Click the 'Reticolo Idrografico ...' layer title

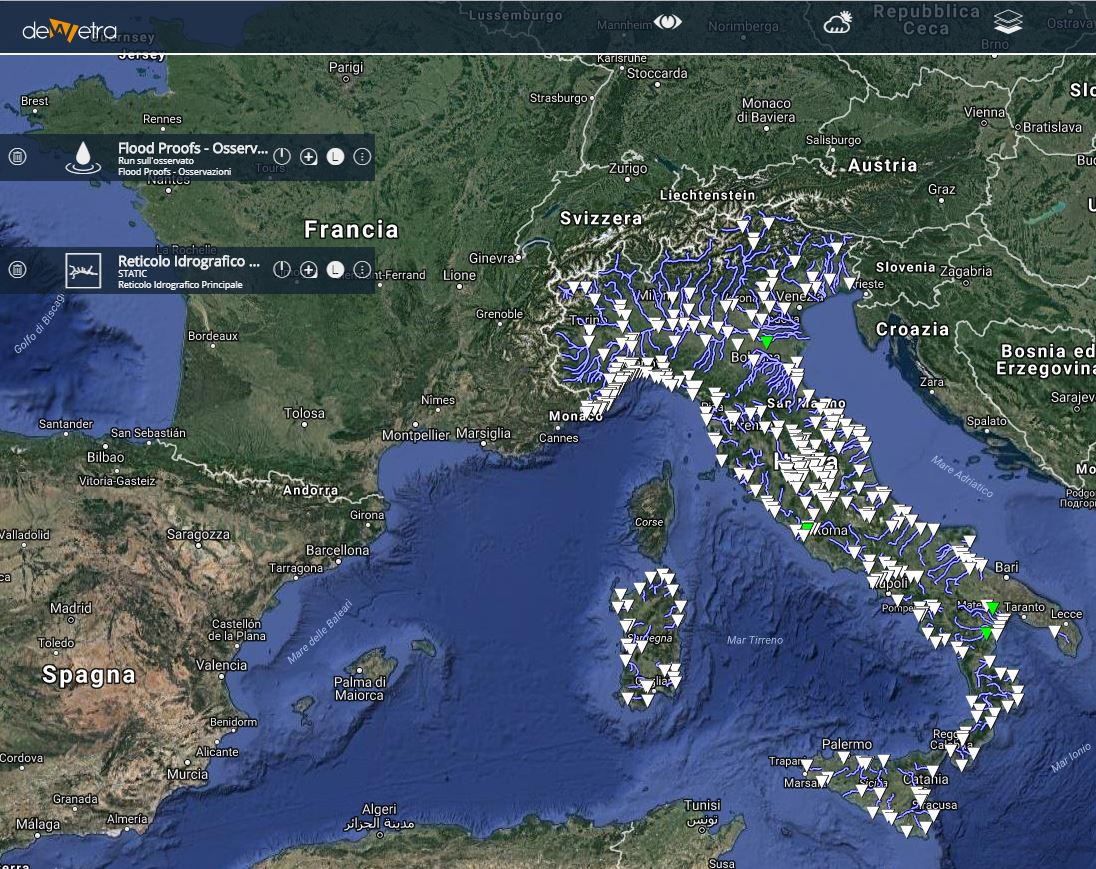pyautogui.click(x=189, y=261)
